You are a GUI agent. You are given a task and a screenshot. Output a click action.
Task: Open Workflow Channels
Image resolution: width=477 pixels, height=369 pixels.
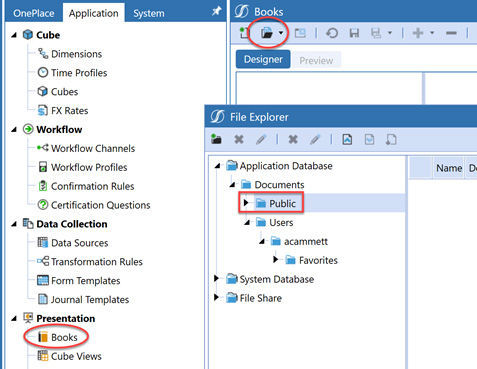(93, 148)
